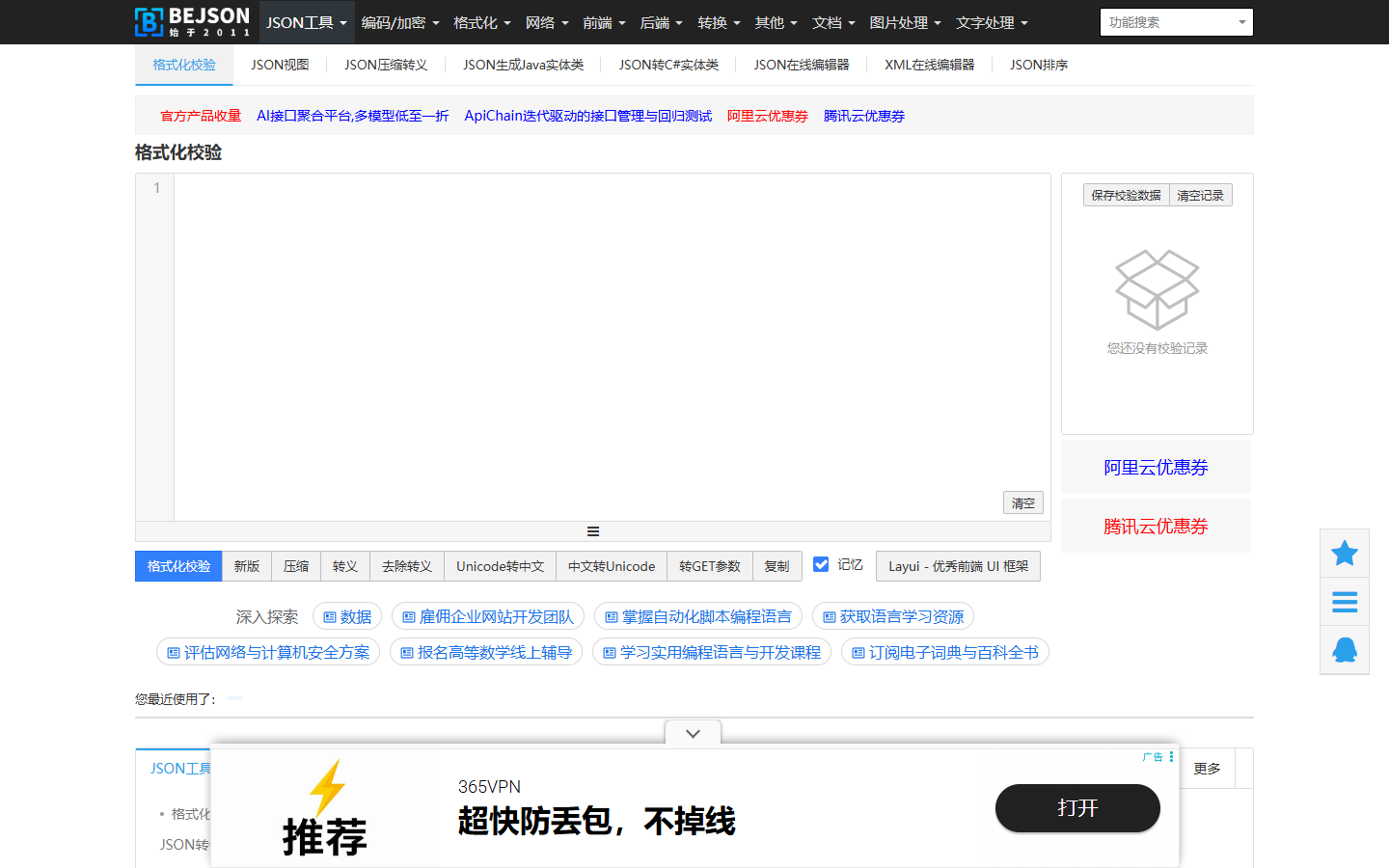Click the lightning bolt 推荐 ad image
1389x868 pixels.
click(325, 808)
